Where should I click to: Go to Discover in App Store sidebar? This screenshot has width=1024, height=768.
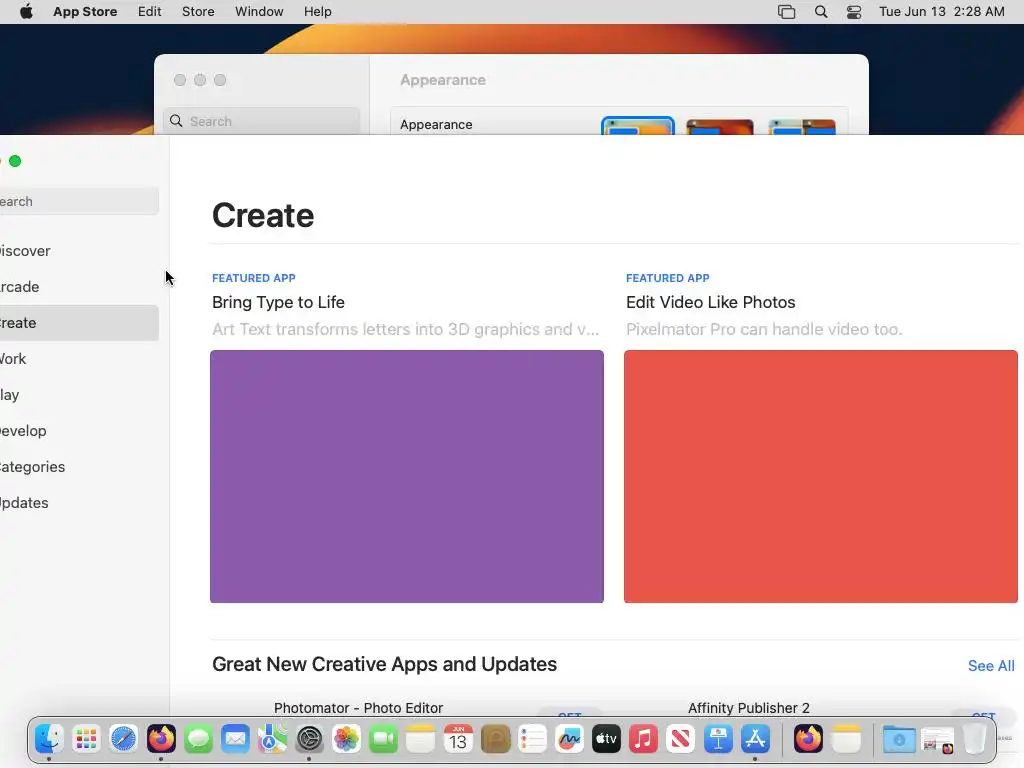[x=79, y=251]
